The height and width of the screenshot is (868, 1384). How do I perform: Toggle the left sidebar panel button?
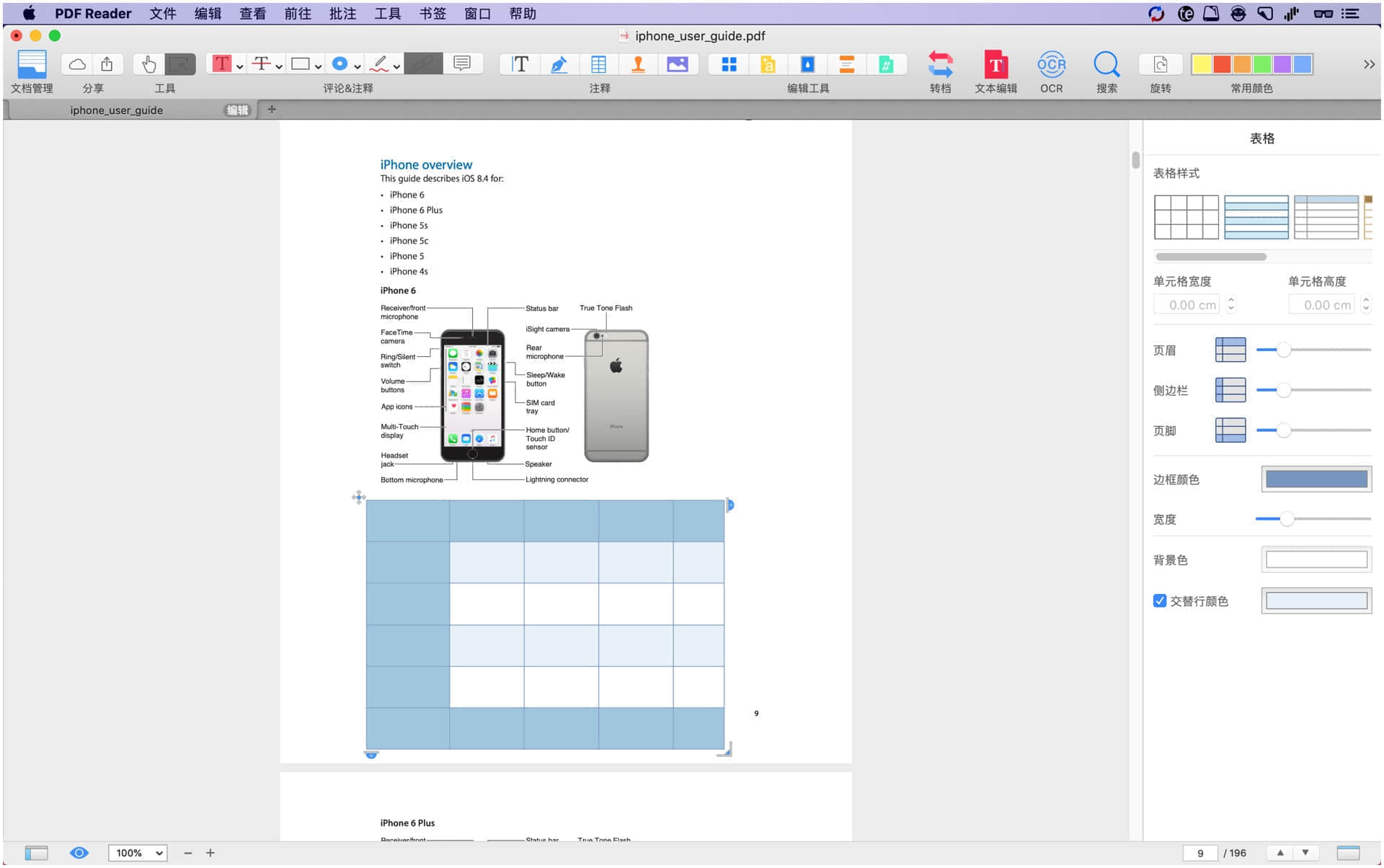[x=36, y=853]
